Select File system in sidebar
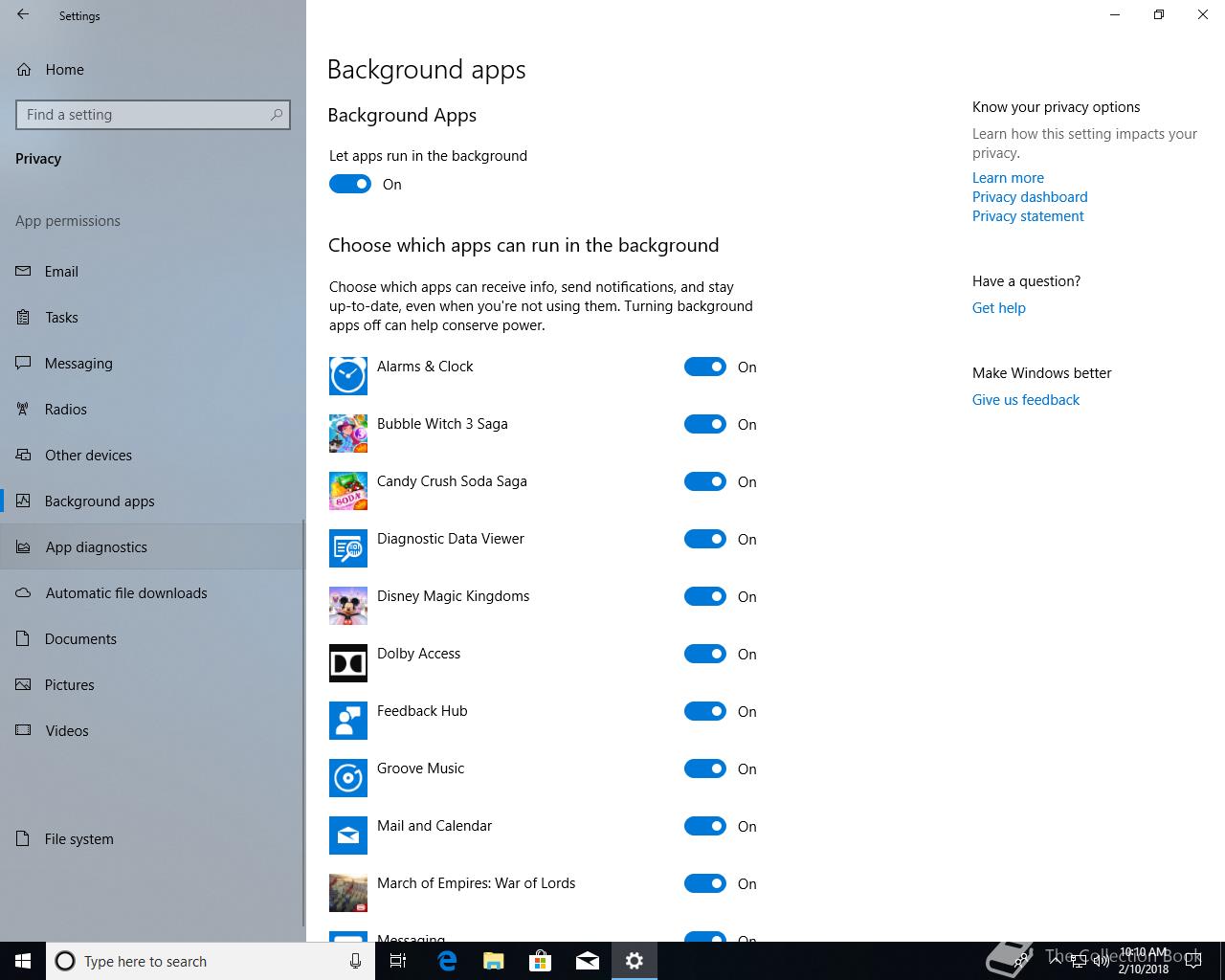 (151, 839)
